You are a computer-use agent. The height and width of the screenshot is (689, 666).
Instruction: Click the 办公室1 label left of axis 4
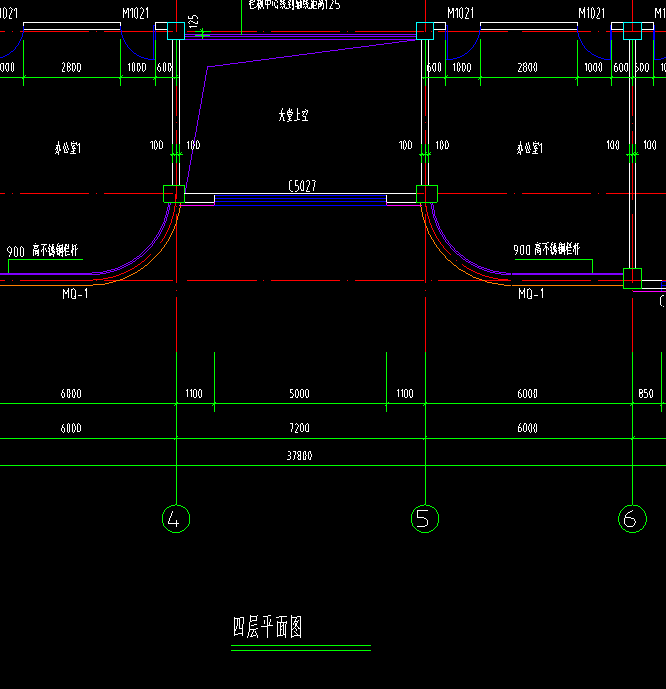68,148
